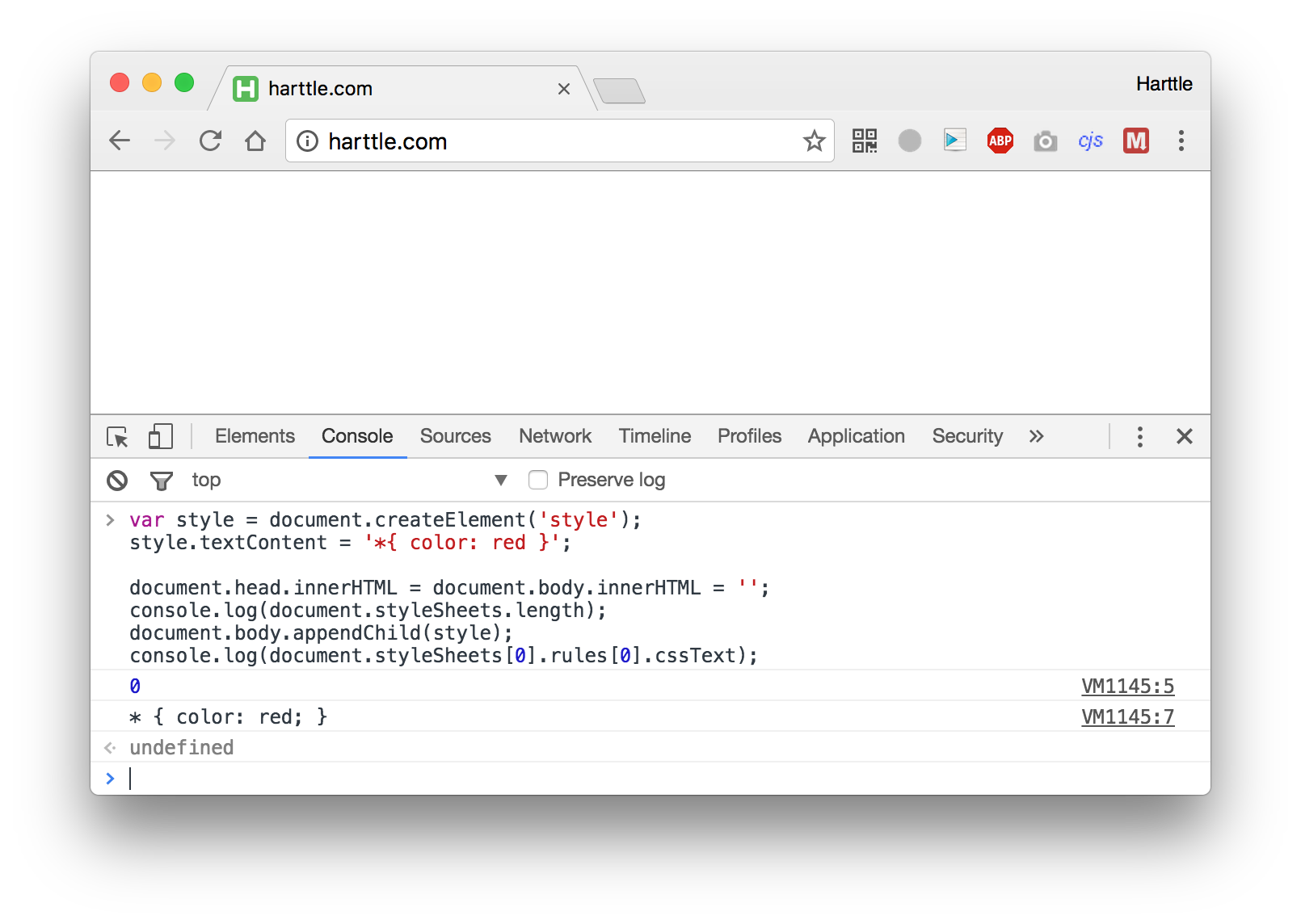Image resolution: width=1301 pixels, height=924 pixels.
Task: Open the Markdown Here extension icon
Action: coord(1135,141)
